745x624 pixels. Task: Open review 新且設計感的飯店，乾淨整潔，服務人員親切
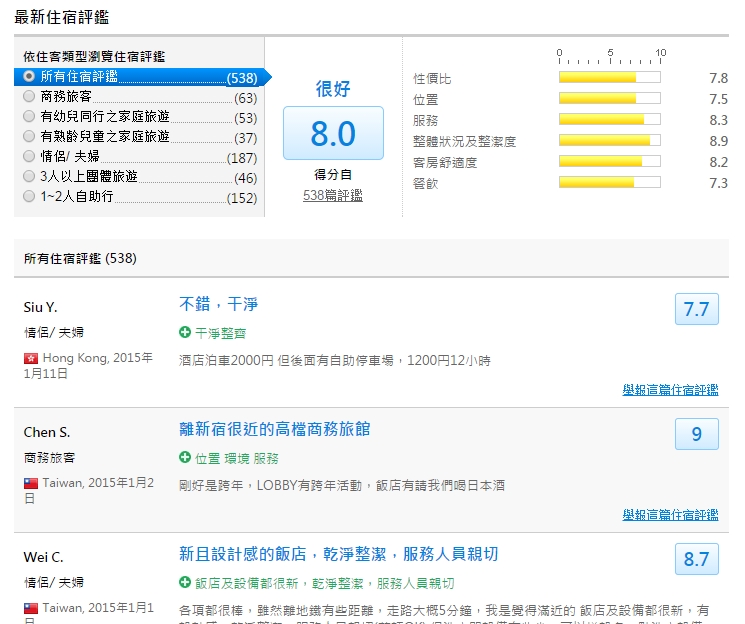click(338, 554)
